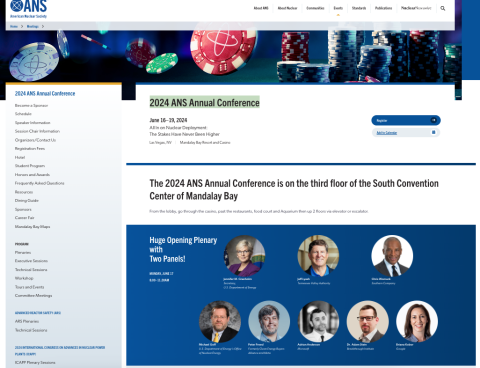Image resolution: width=480 pixels, height=368 pixels.
Task: Click the Mandalay Bay Resort and Casino text
Action: point(205,142)
